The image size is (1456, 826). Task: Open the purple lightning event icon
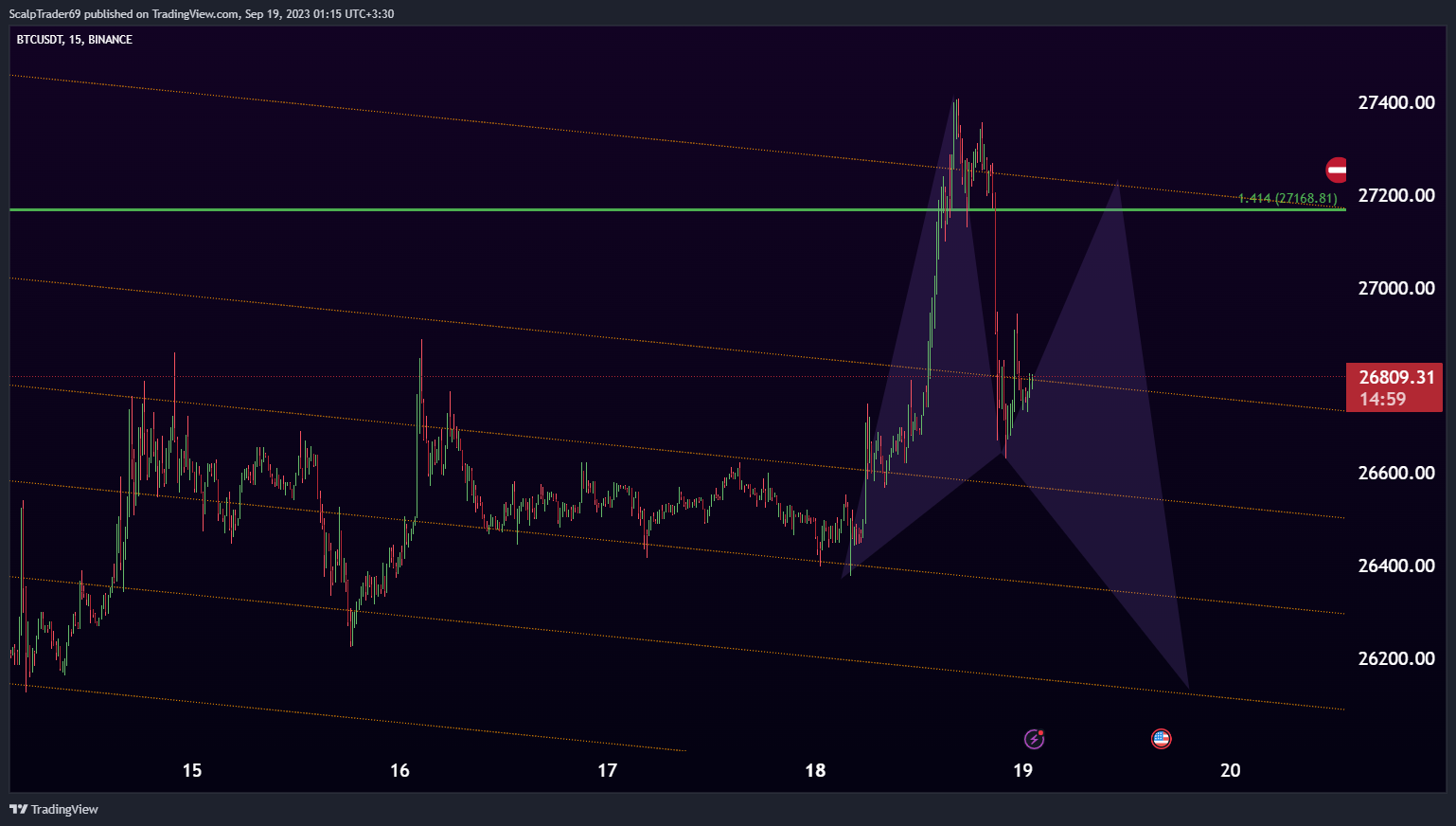[x=1035, y=739]
